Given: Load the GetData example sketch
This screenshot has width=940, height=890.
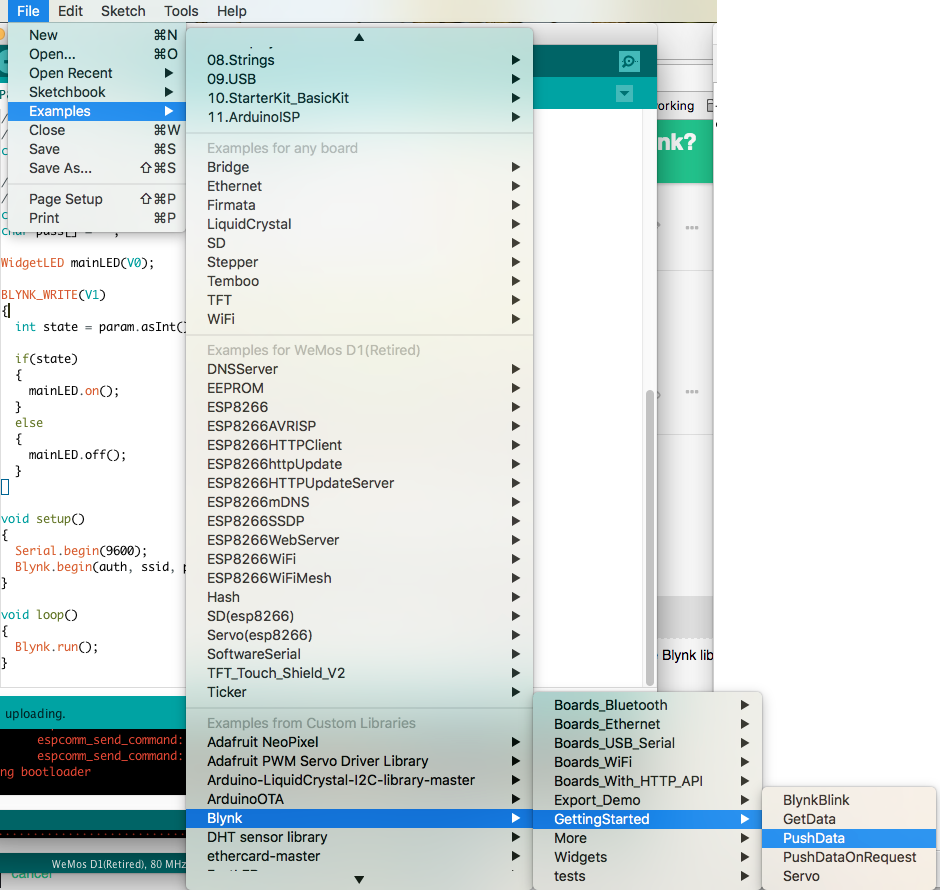Looking at the screenshot, I should coord(849,819).
